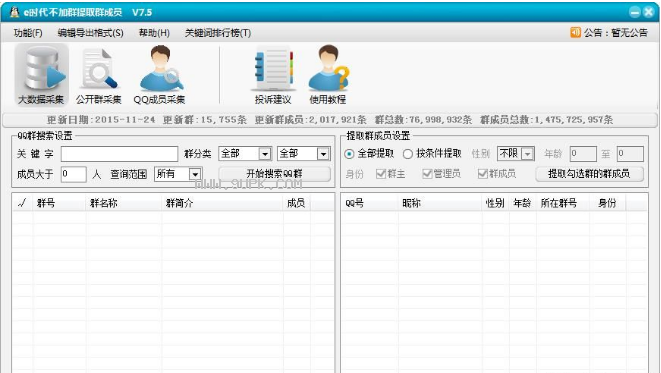This screenshot has width=661, height=373.
Task: Toggle the 群主 checkbox
Action: [x=381, y=174]
